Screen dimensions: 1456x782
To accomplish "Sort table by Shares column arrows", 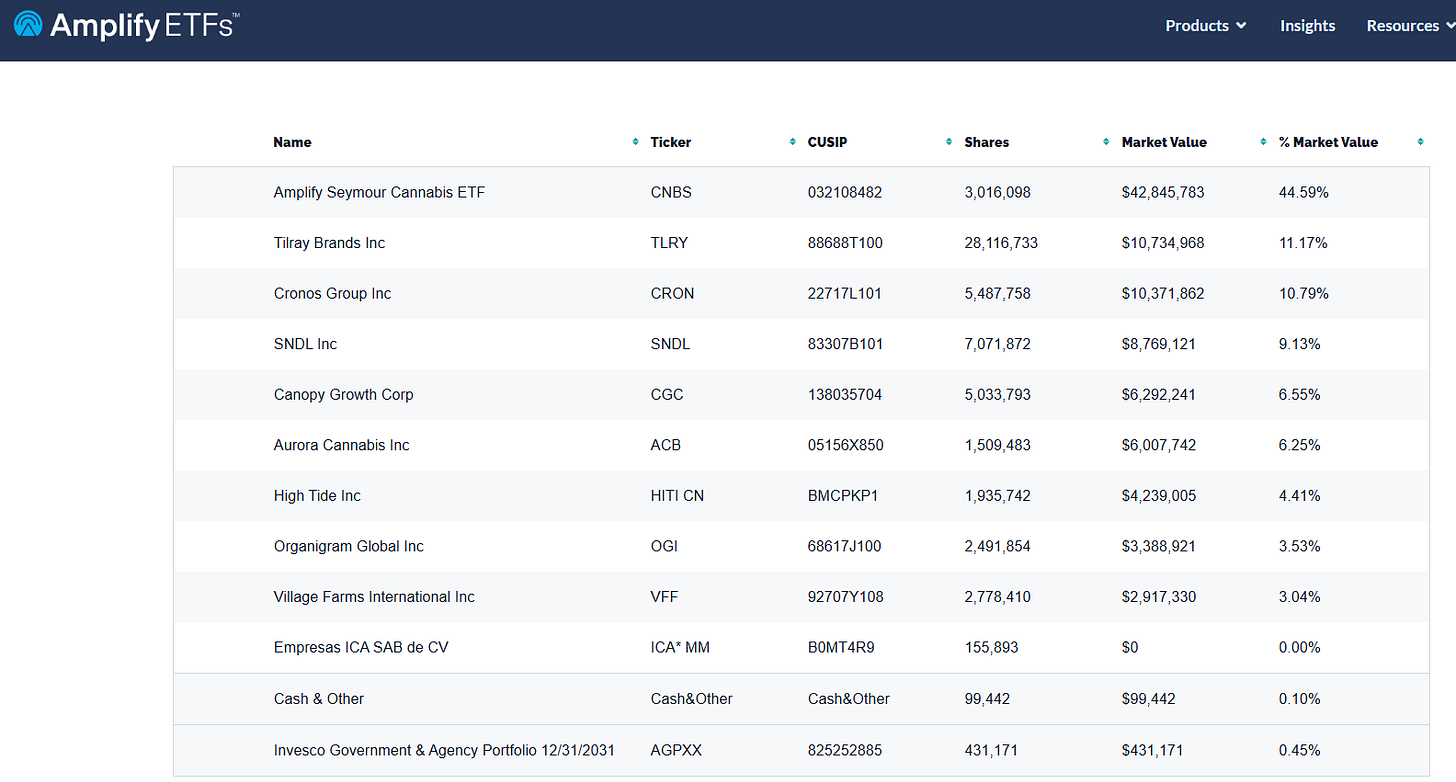I will click(1106, 142).
